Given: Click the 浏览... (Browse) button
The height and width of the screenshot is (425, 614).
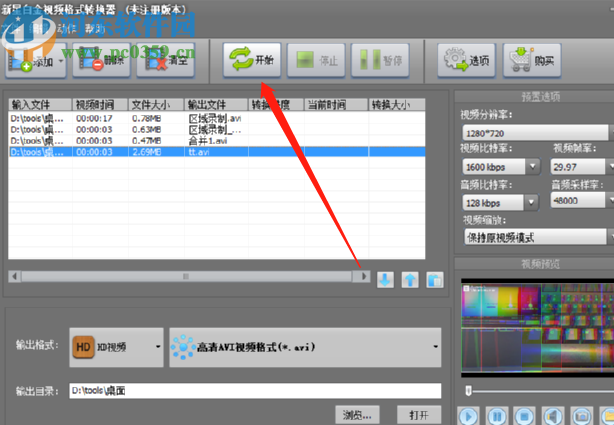Looking at the screenshot, I should (357, 414).
